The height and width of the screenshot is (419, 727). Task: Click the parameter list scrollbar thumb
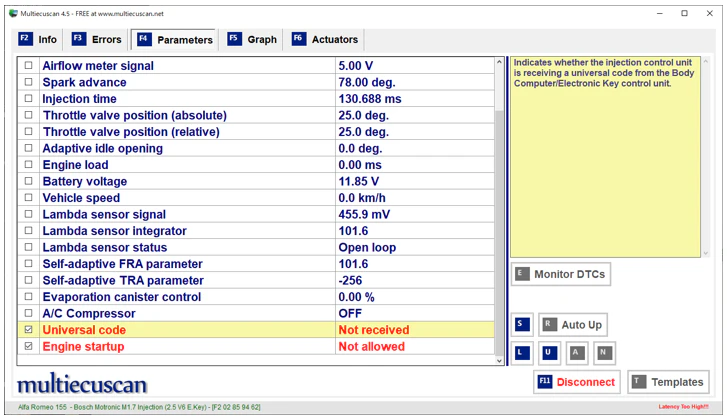[499, 233]
